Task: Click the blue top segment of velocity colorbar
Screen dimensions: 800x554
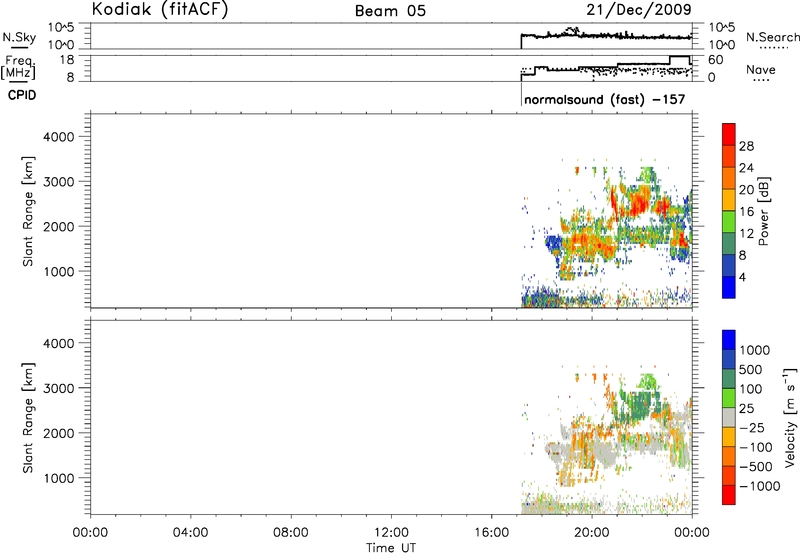Action: 729,340
